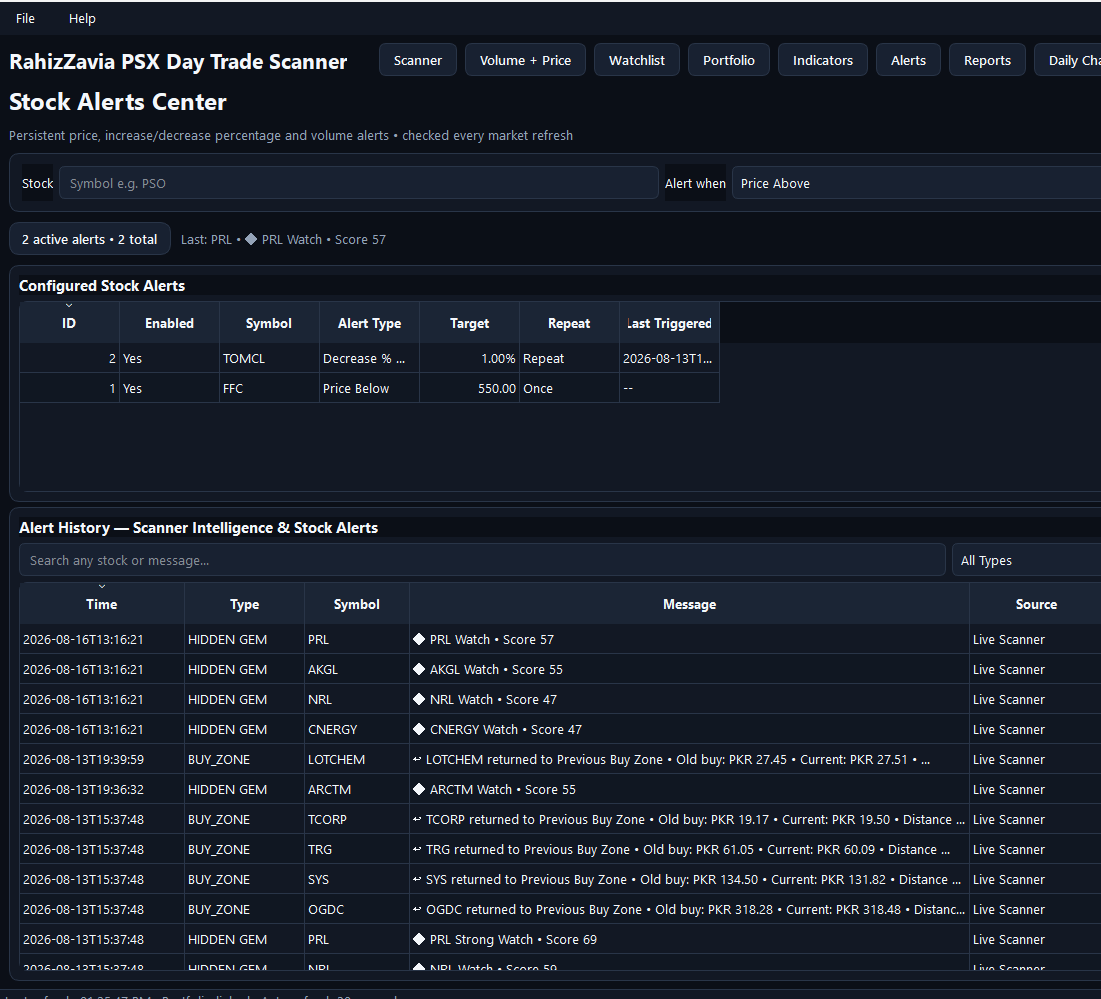Sort configured alerts by Alert Type column

point(369,323)
